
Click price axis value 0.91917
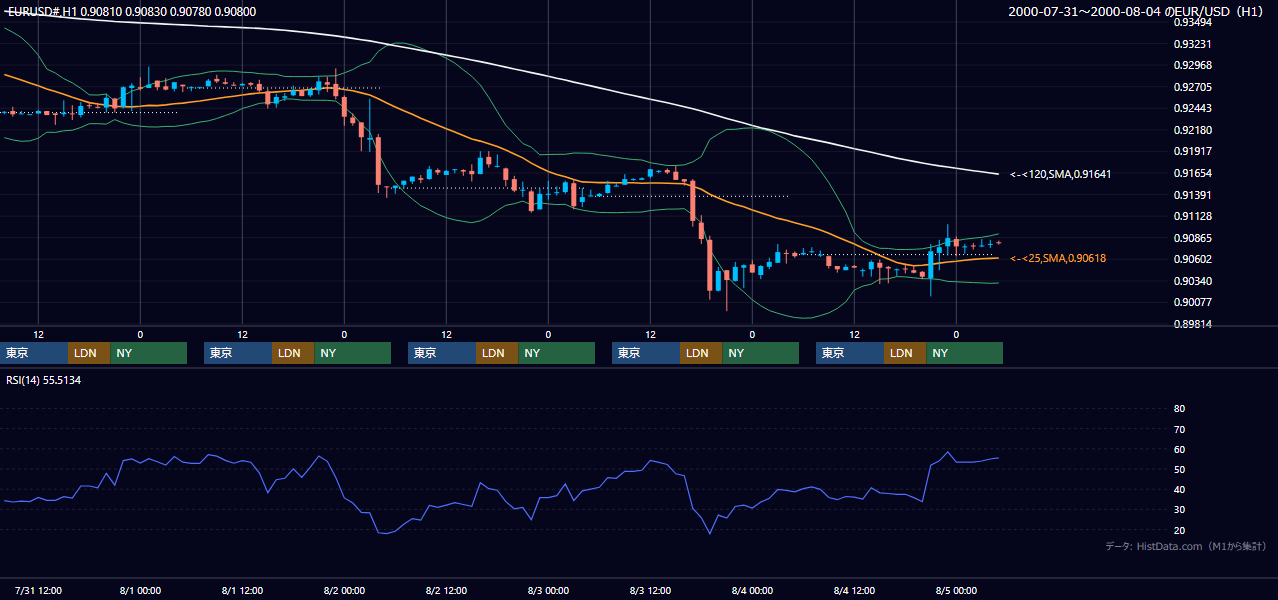1191,151
